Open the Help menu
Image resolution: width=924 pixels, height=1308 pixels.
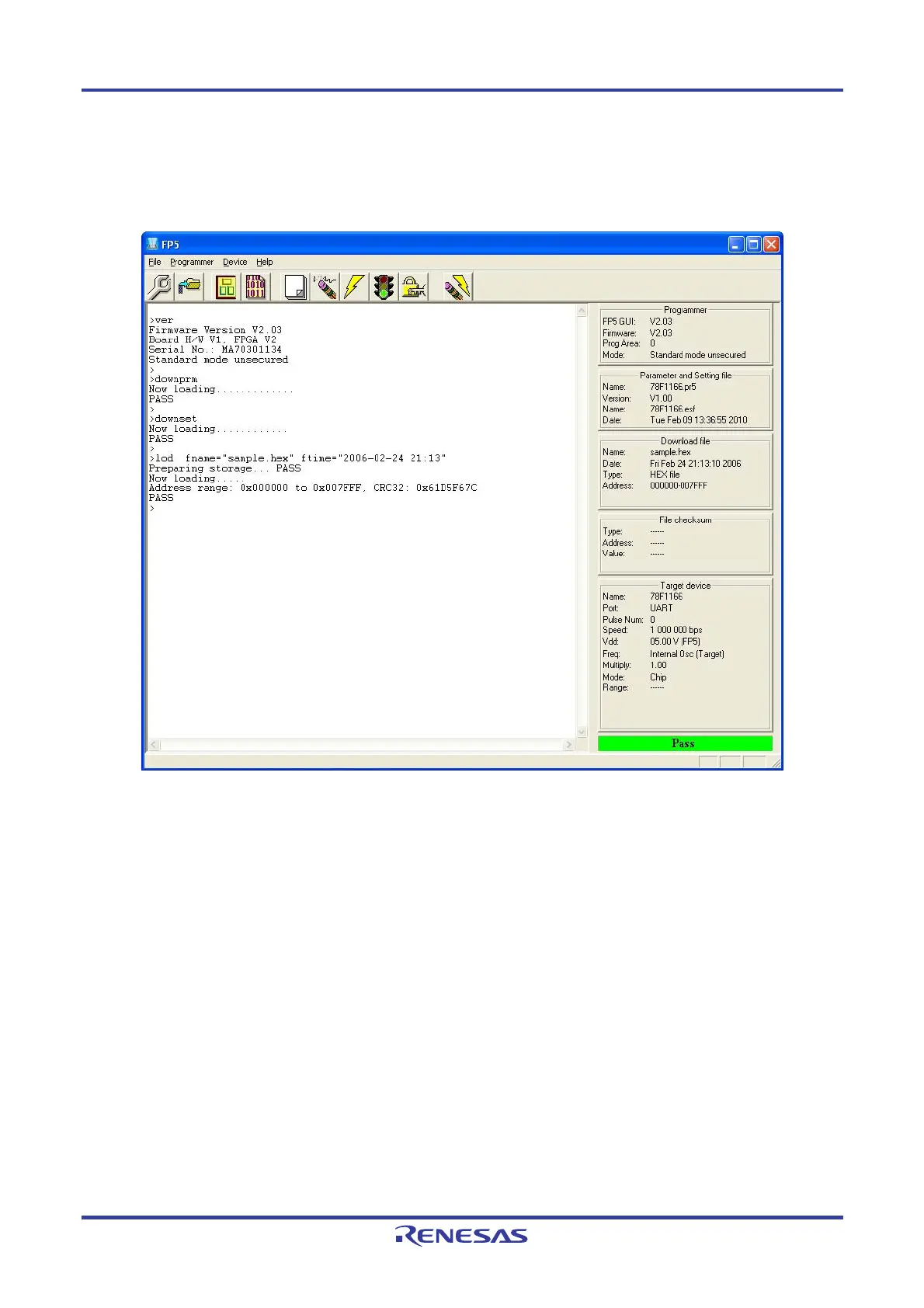point(265,263)
